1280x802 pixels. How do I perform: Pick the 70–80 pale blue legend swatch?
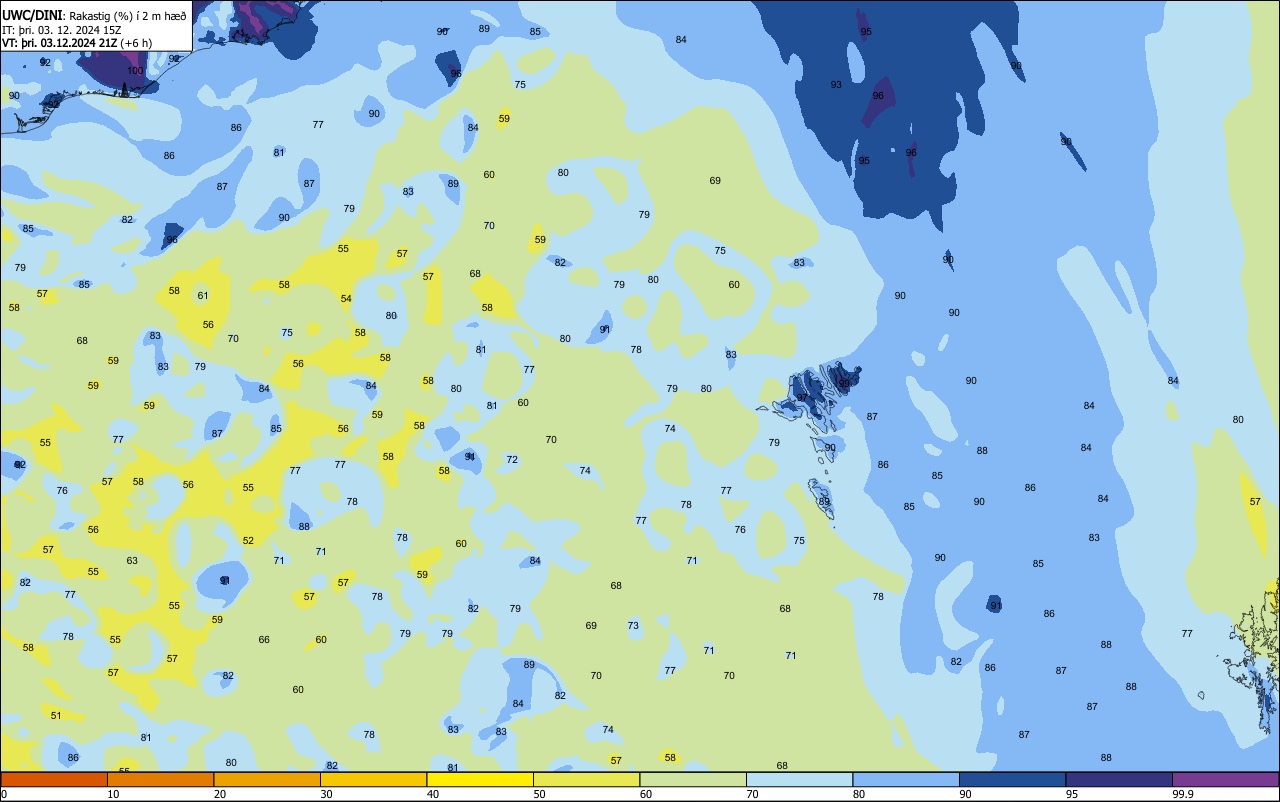[799, 779]
